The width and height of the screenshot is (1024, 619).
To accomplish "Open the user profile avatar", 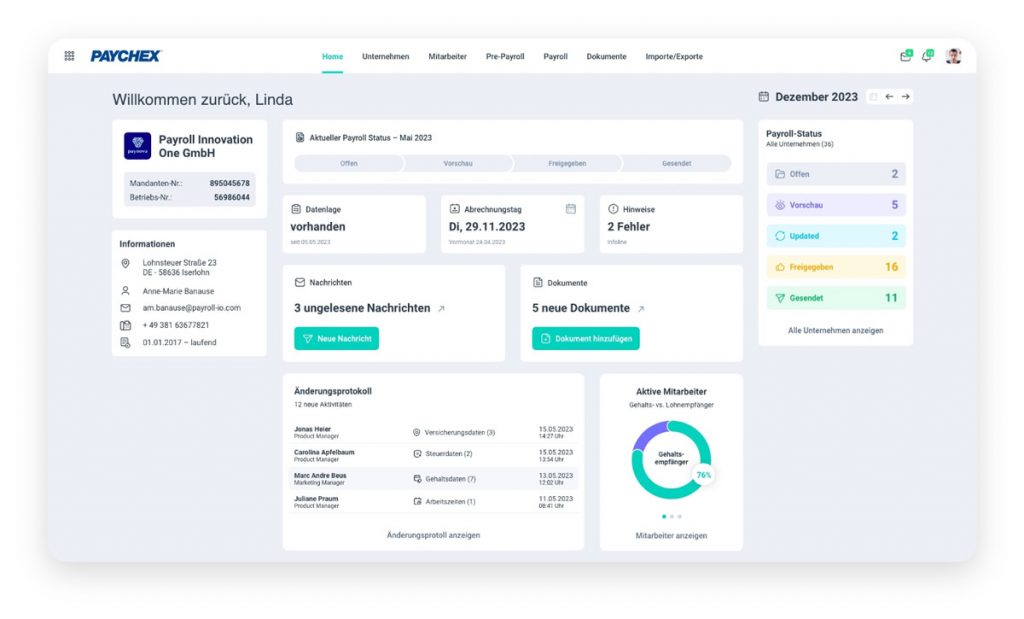I will 953,56.
